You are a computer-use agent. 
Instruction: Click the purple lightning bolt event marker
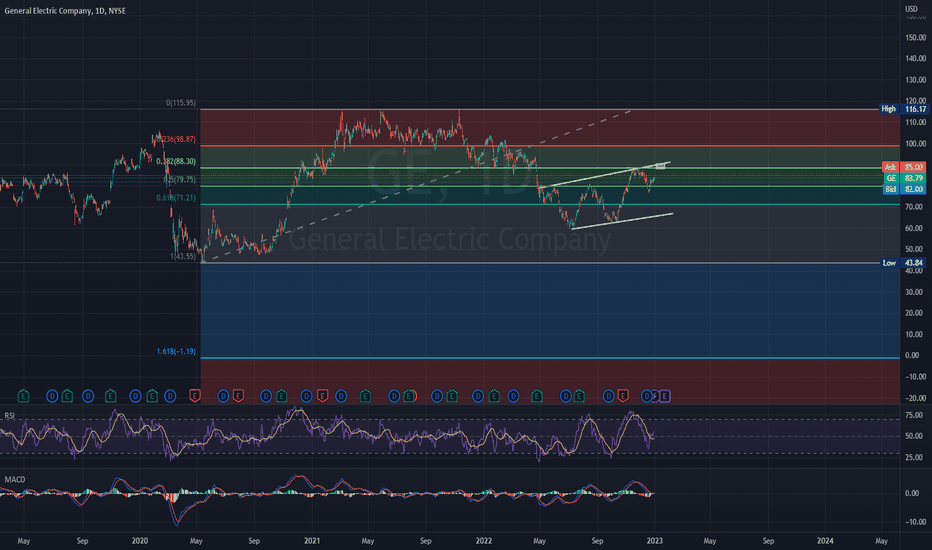tap(655, 396)
